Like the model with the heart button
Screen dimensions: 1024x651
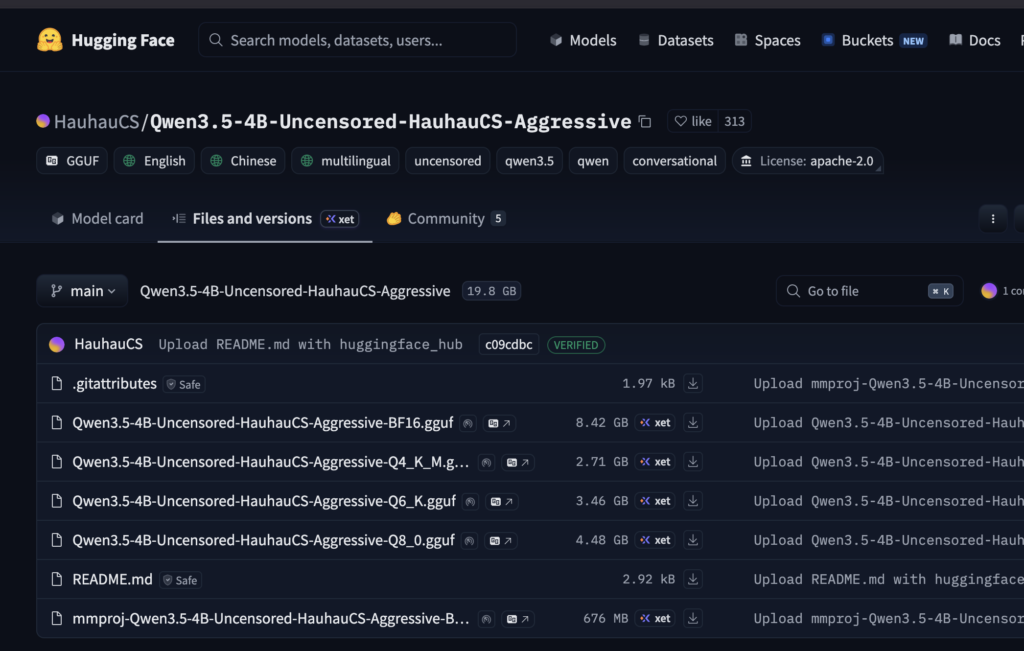pos(693,121)
